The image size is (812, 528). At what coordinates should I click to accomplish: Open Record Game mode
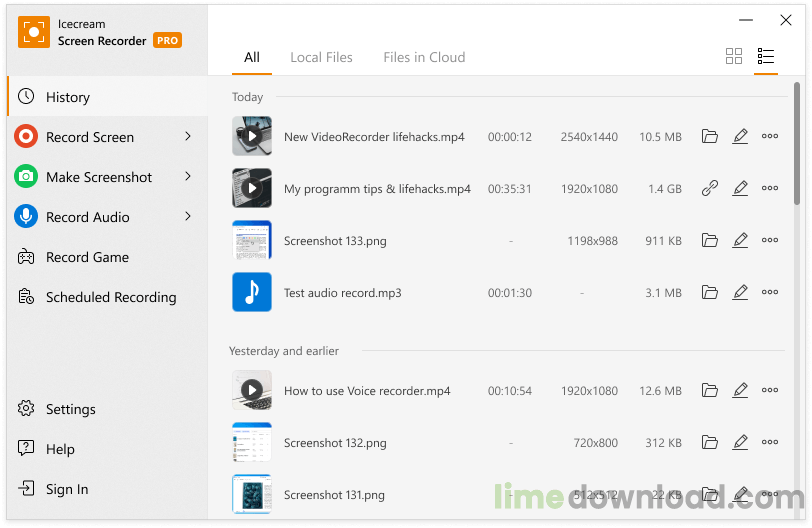[x=108, y=257]
